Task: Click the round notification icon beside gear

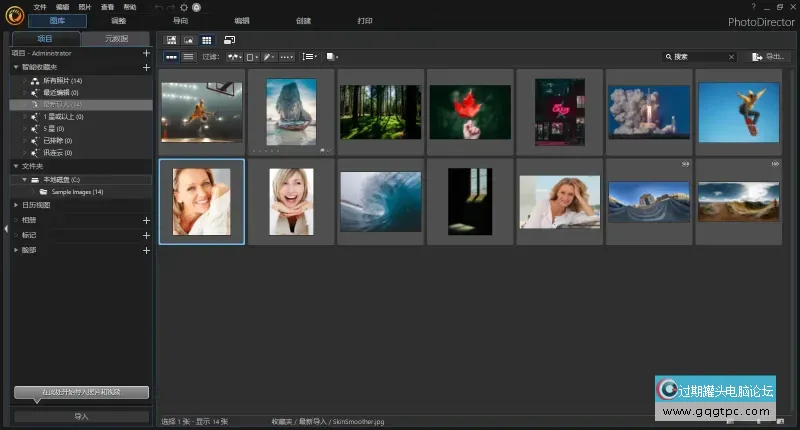Action: click(x=196, y=7)
